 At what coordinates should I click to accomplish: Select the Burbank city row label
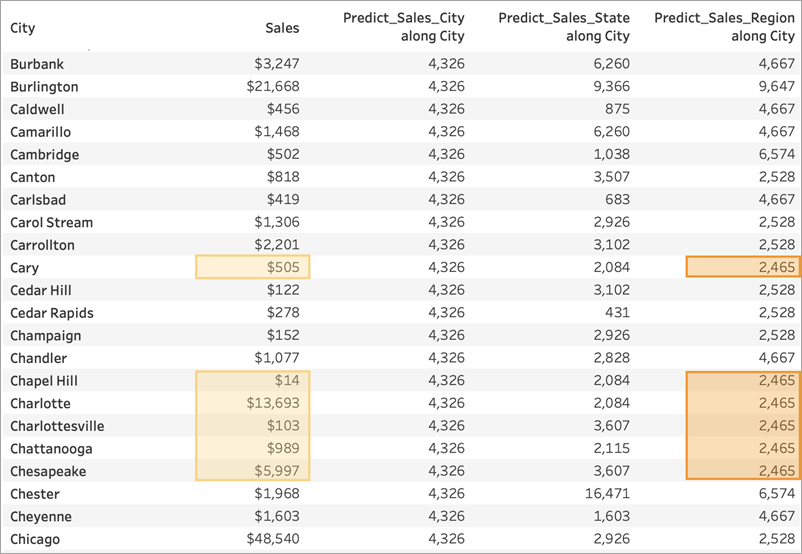(x=37, y=64)
